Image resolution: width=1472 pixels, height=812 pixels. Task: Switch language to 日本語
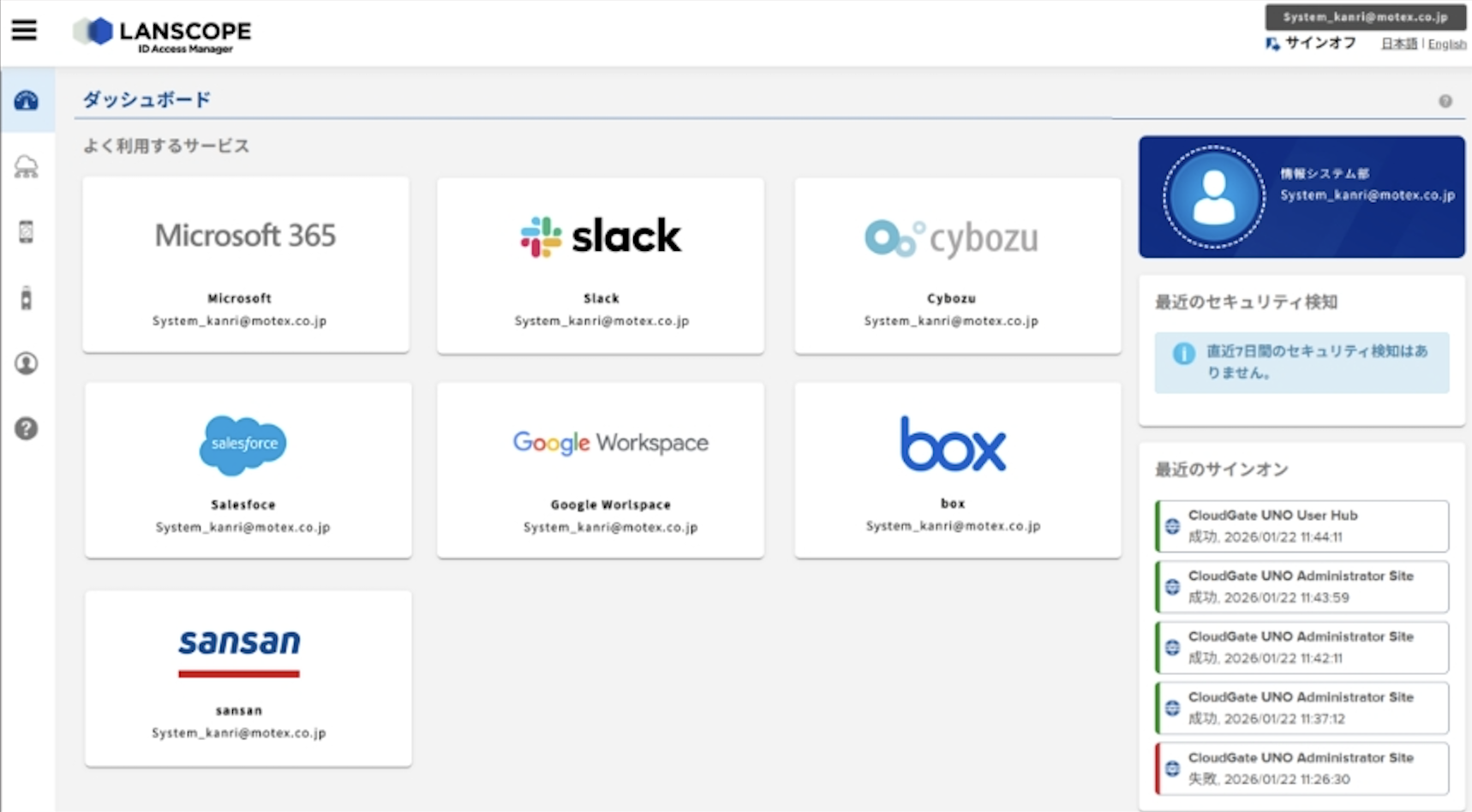pos(1398,45)
